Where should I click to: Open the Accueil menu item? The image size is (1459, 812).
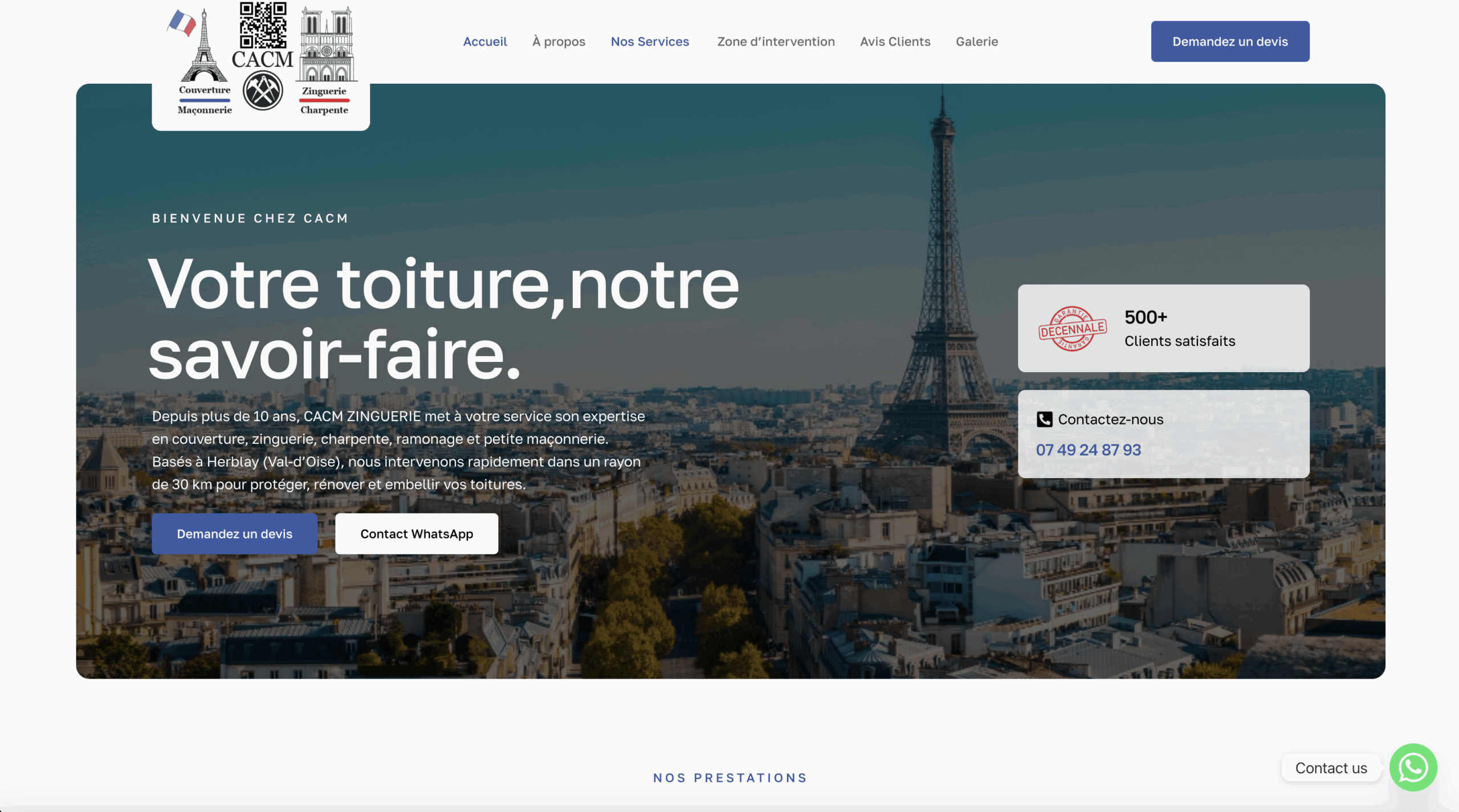click(485, 42)
